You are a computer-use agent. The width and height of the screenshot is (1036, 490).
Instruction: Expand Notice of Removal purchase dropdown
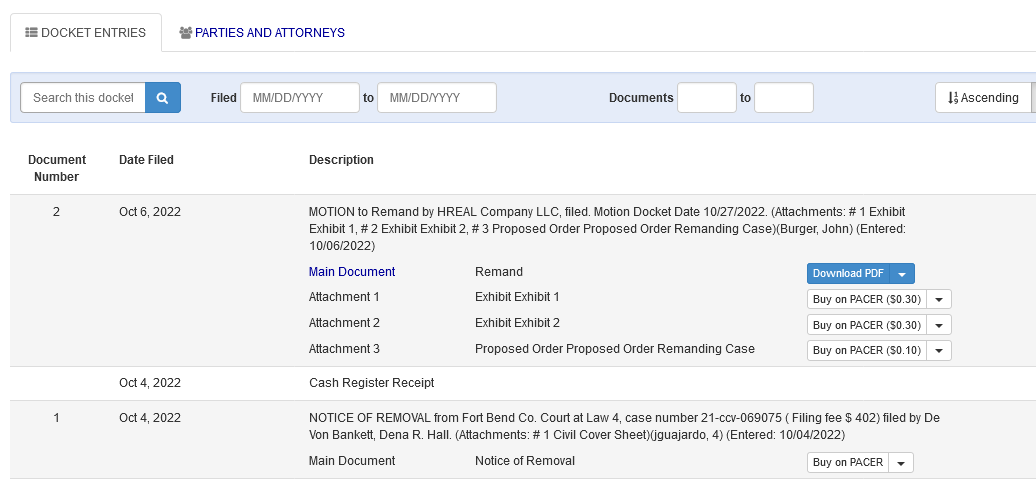click(901, 462)
